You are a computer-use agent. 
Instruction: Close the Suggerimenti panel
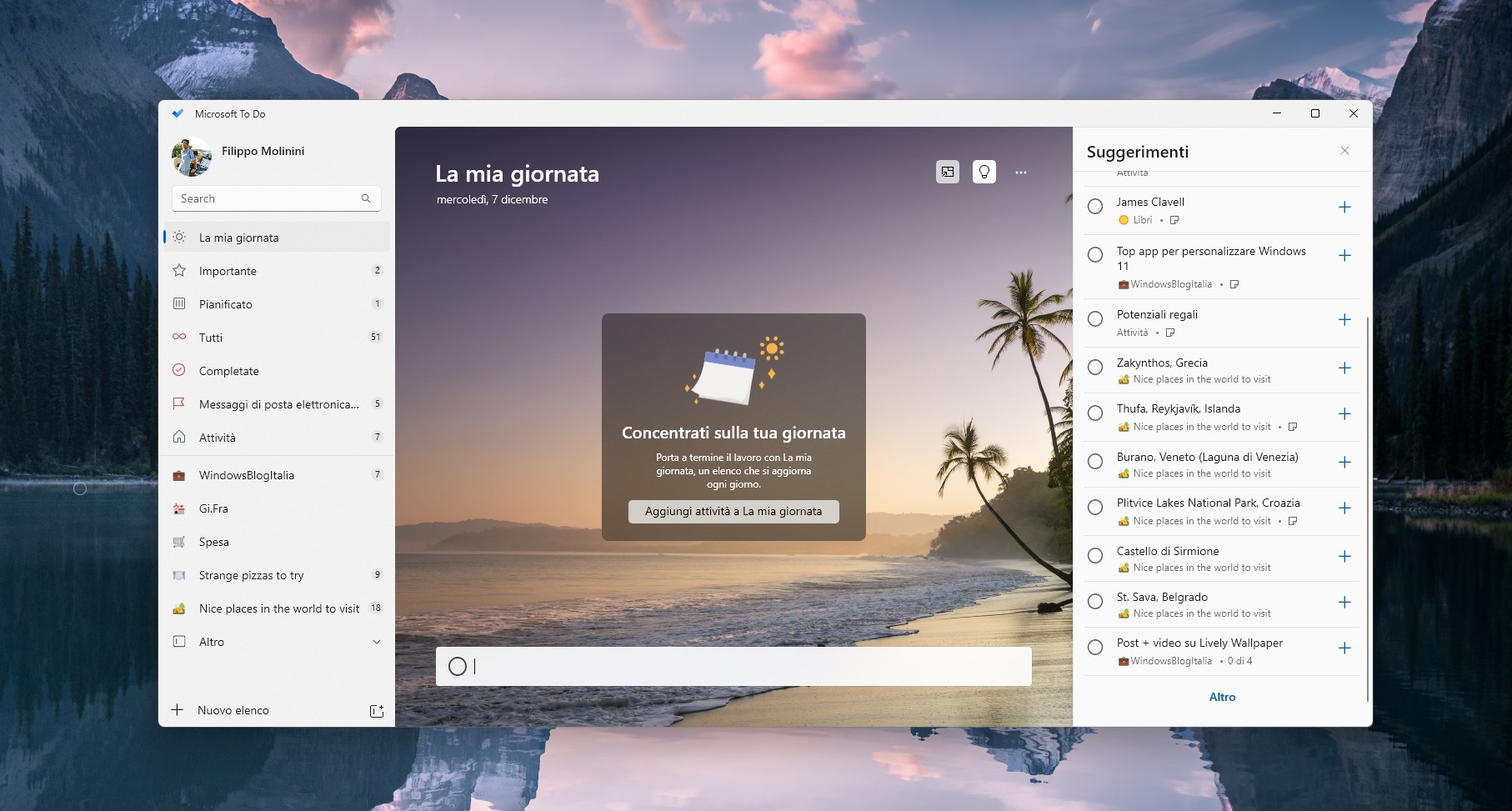(x=1344, y=151)
